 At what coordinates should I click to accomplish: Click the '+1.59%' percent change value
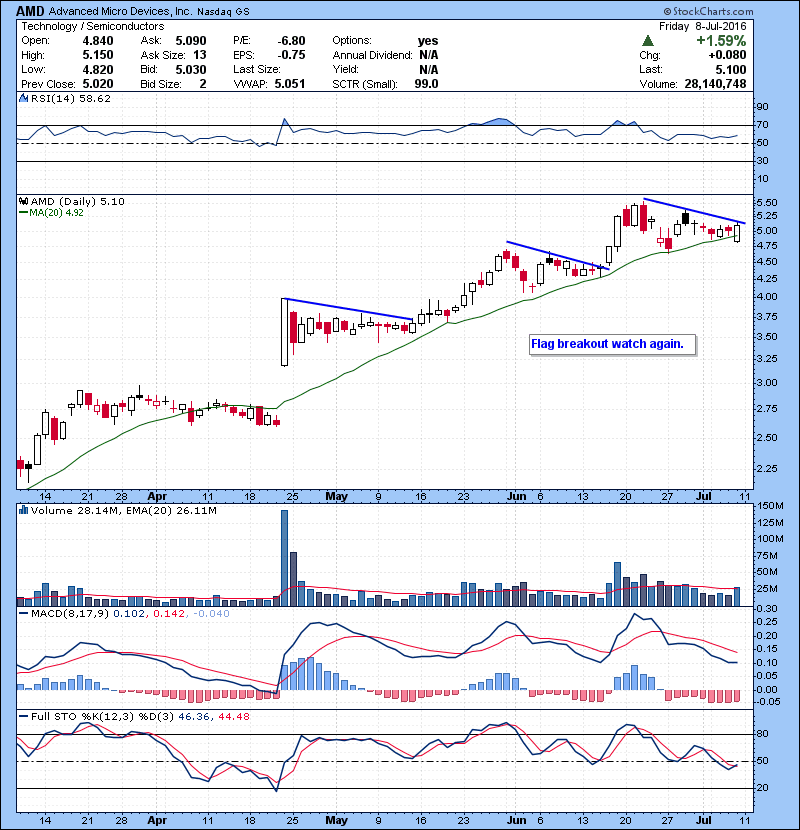(x=721, y=41)
